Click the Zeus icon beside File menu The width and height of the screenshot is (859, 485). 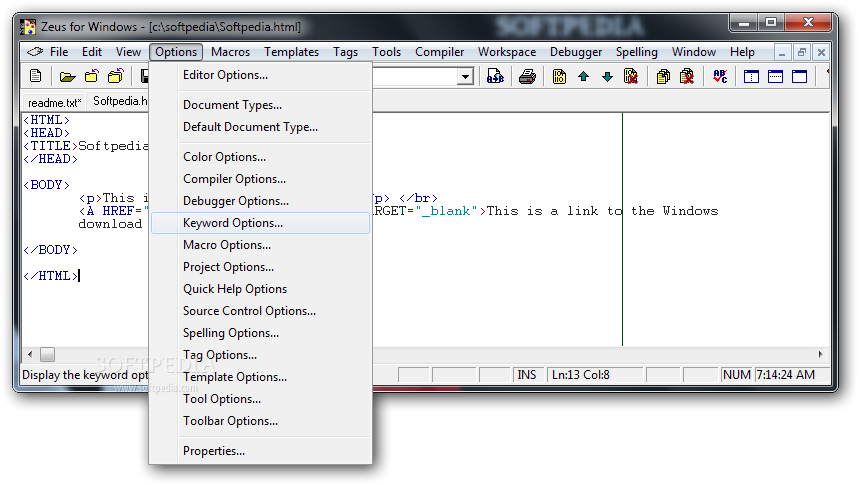(35, 52)
